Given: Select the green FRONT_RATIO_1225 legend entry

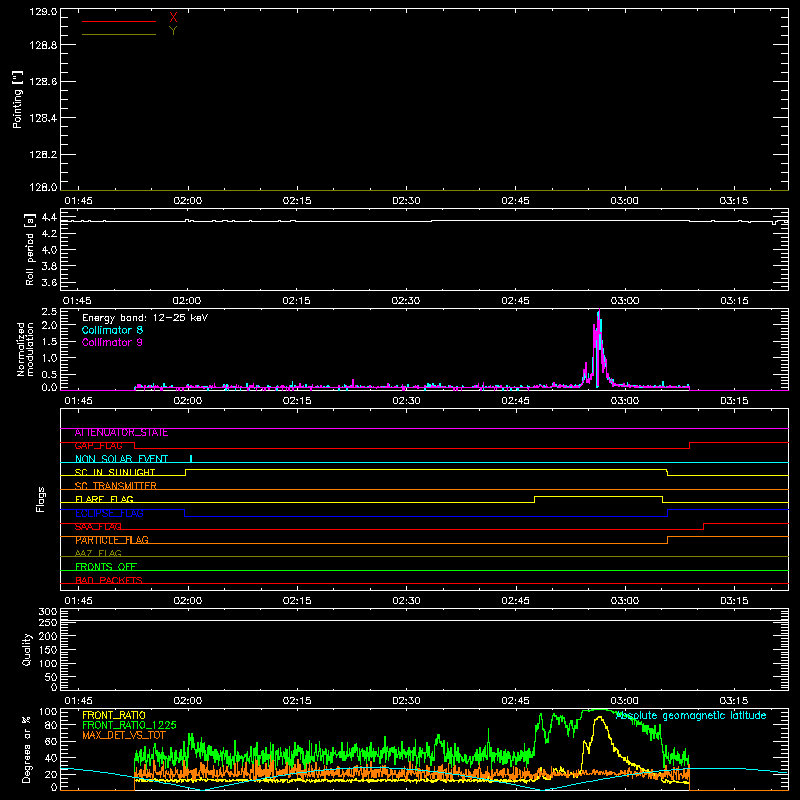Looking at the screenshot, I should (129, 725).
